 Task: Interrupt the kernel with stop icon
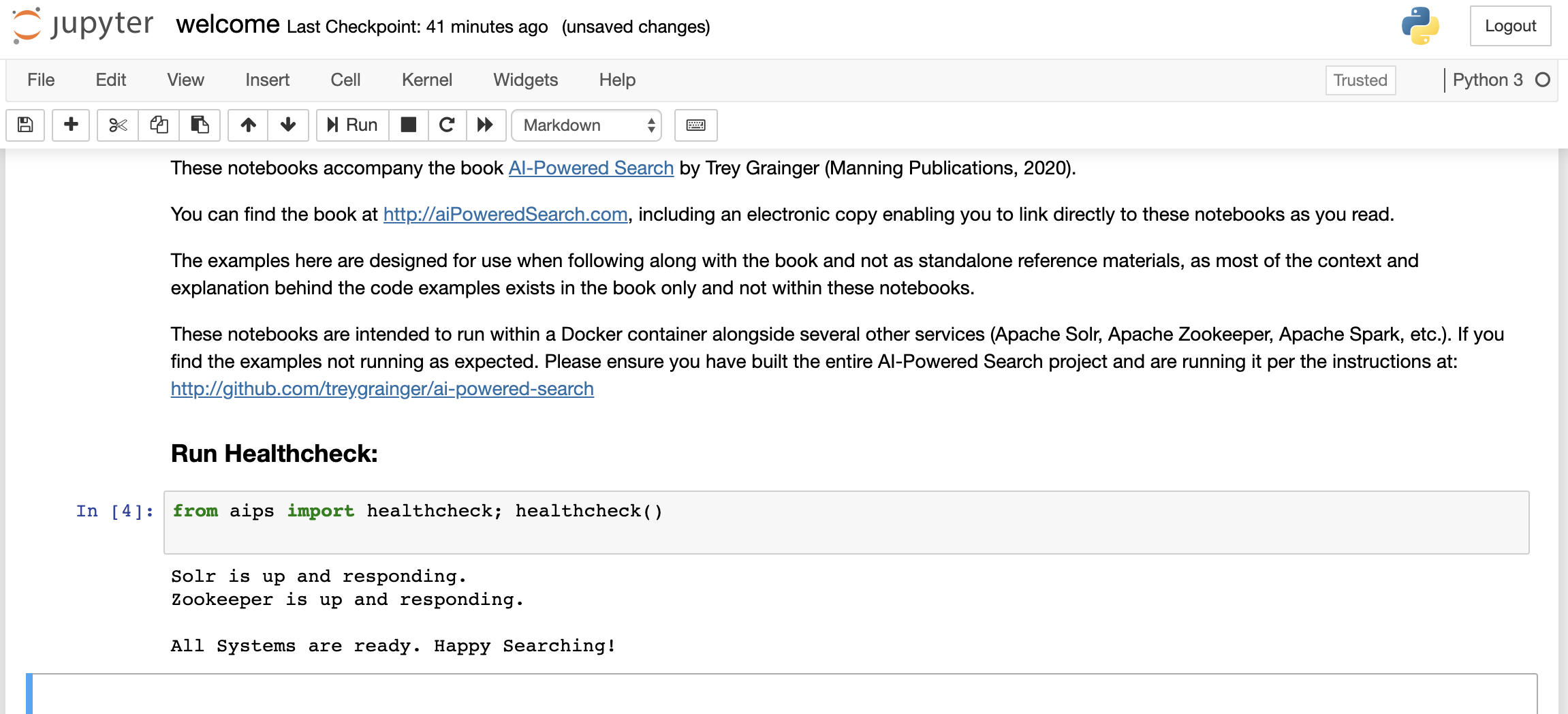click(x=409, y=125)
